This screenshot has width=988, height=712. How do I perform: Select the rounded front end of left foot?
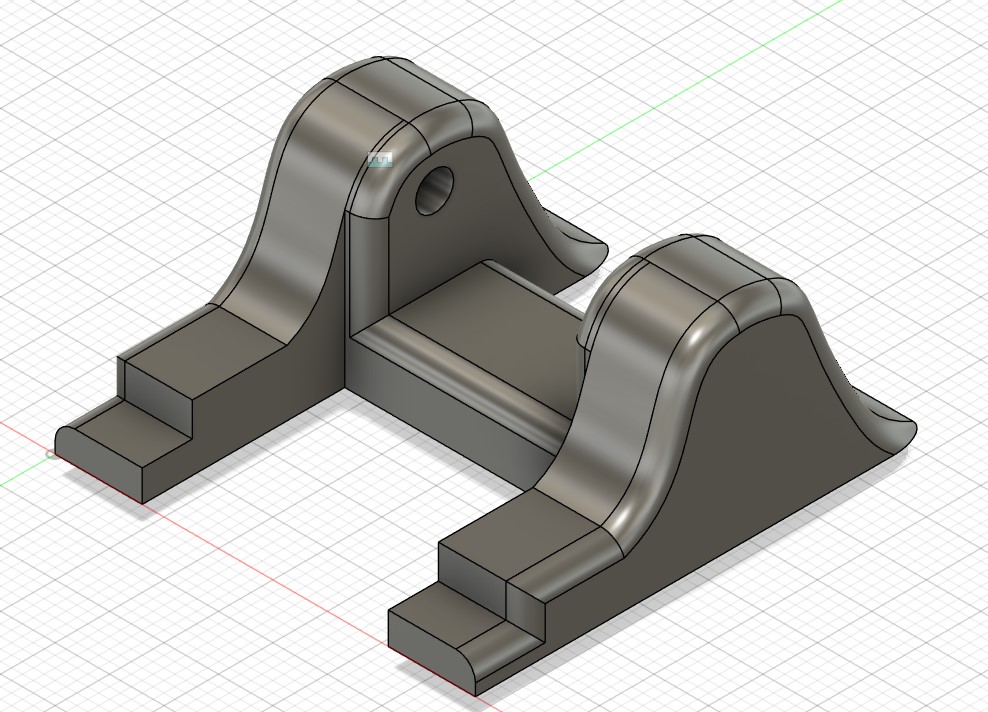(x=63, y=443)
